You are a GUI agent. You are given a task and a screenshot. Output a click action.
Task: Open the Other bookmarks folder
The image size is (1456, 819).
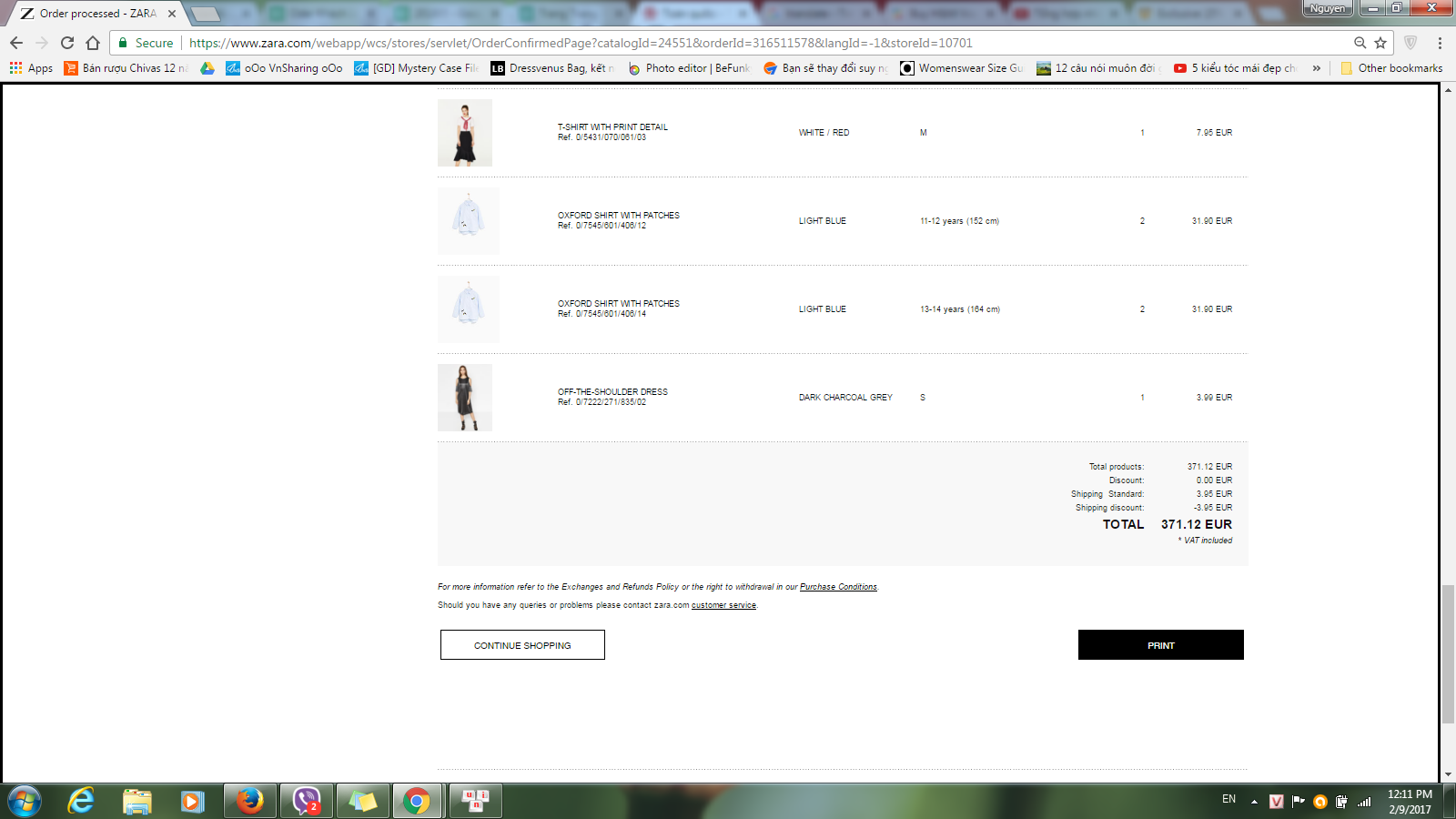pyautogui.click(x=1391, y=68)
